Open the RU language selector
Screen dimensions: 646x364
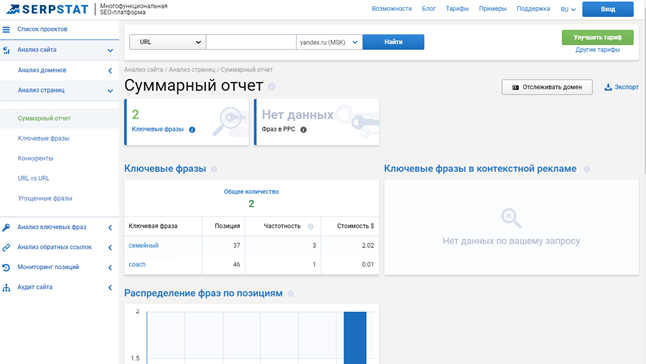coord(568,9)
